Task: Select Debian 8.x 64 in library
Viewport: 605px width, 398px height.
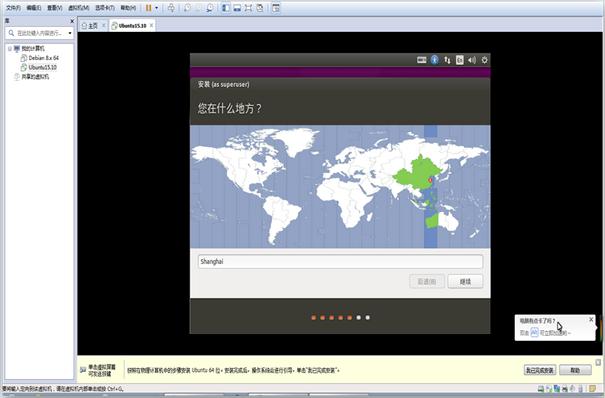Action: coord(43,58)
